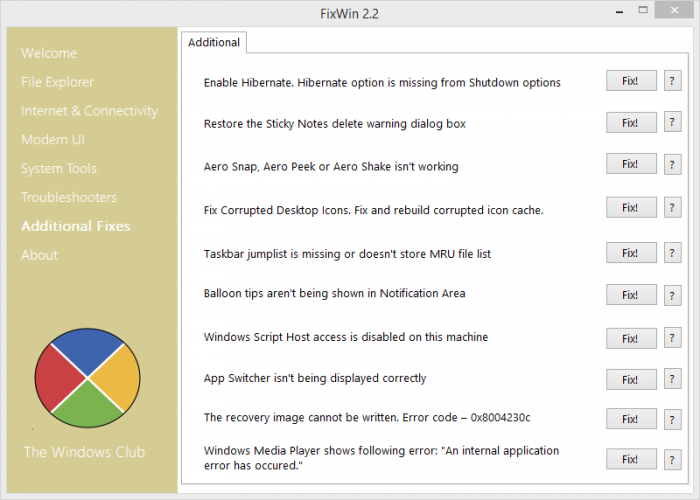Show help for Taskbar jumplist fix
Screen dimensions: 700x500
coord(672,253)
